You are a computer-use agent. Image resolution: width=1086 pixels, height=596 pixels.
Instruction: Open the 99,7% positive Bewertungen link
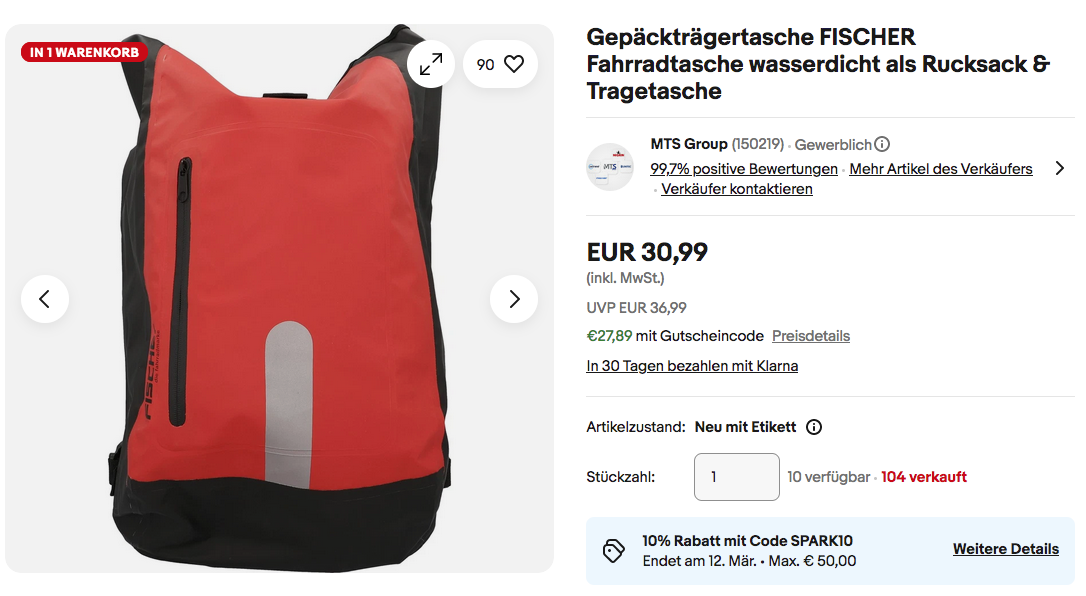pyautogui.click(x=744, y=169)
